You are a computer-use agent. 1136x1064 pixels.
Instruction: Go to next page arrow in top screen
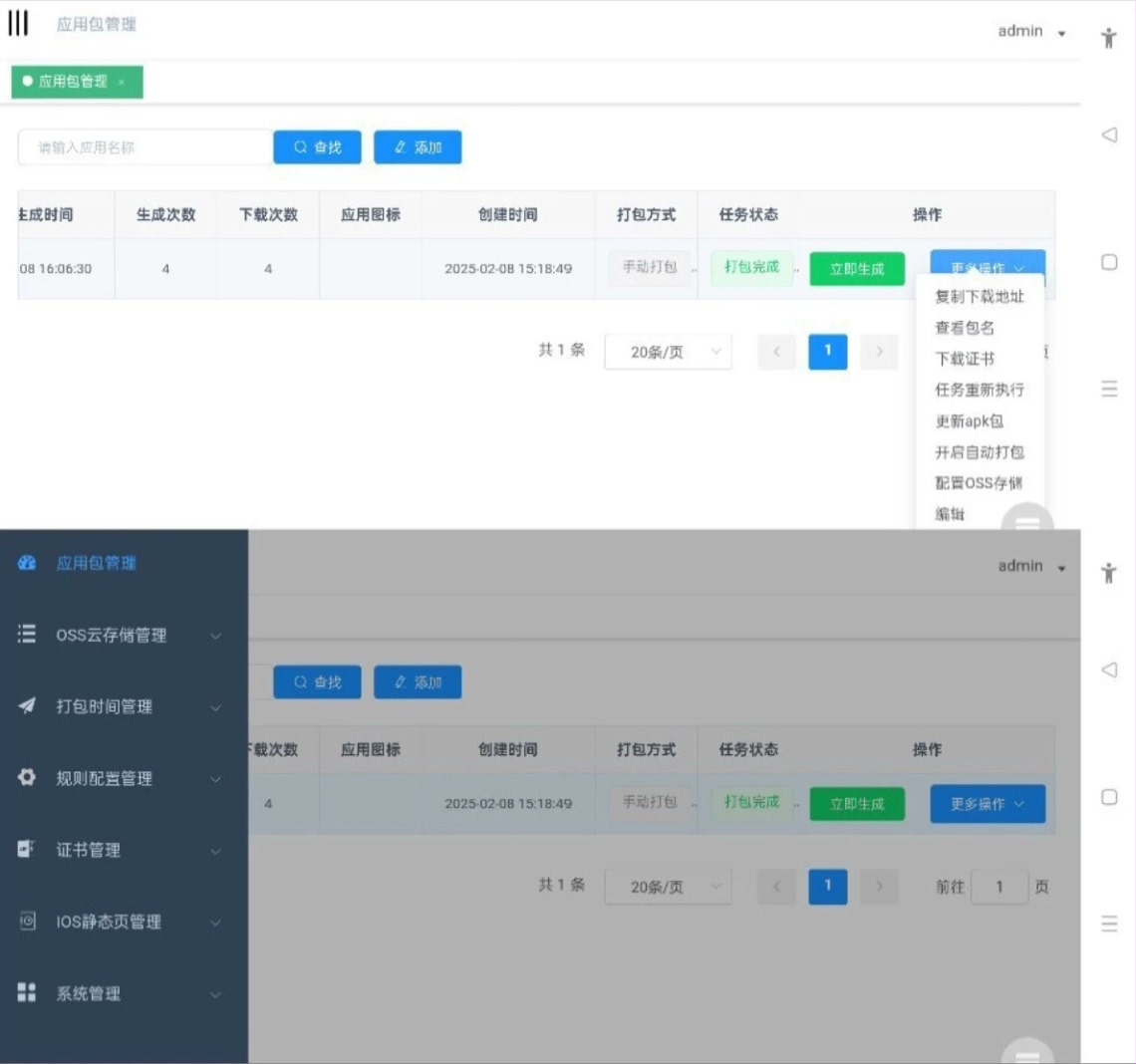click(879, 352)
